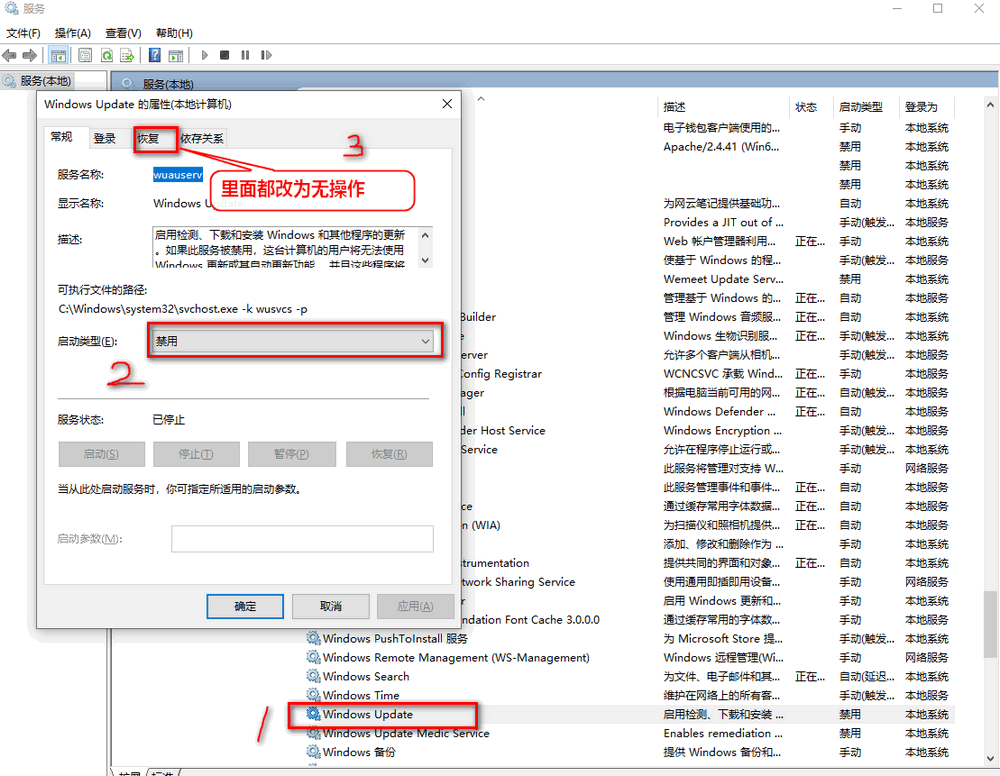Click the Wemeet Update Serv... description cell
Viewport: 1000px width, 776px height.
[x=723, y=279]
